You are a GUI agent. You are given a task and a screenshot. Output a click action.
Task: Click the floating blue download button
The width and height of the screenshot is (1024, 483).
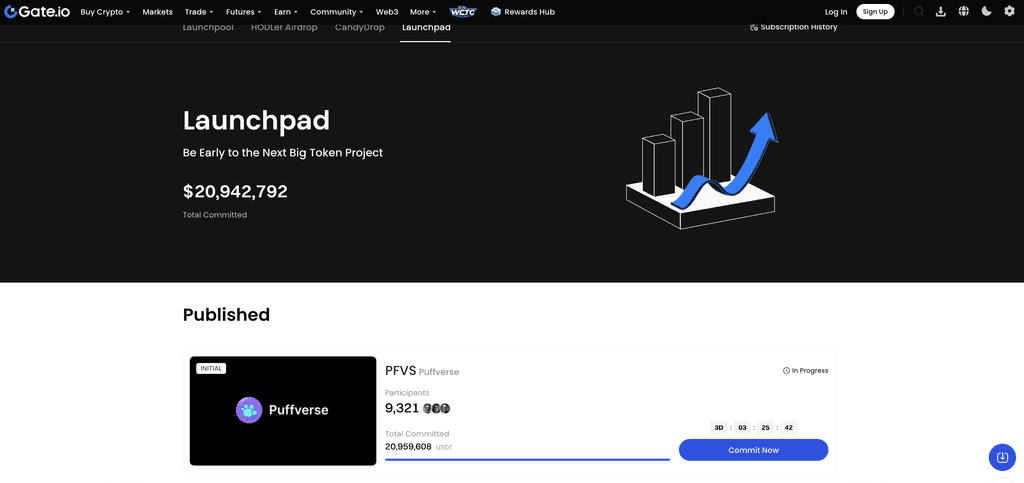pyautogui.click(x=1001, y=457)
